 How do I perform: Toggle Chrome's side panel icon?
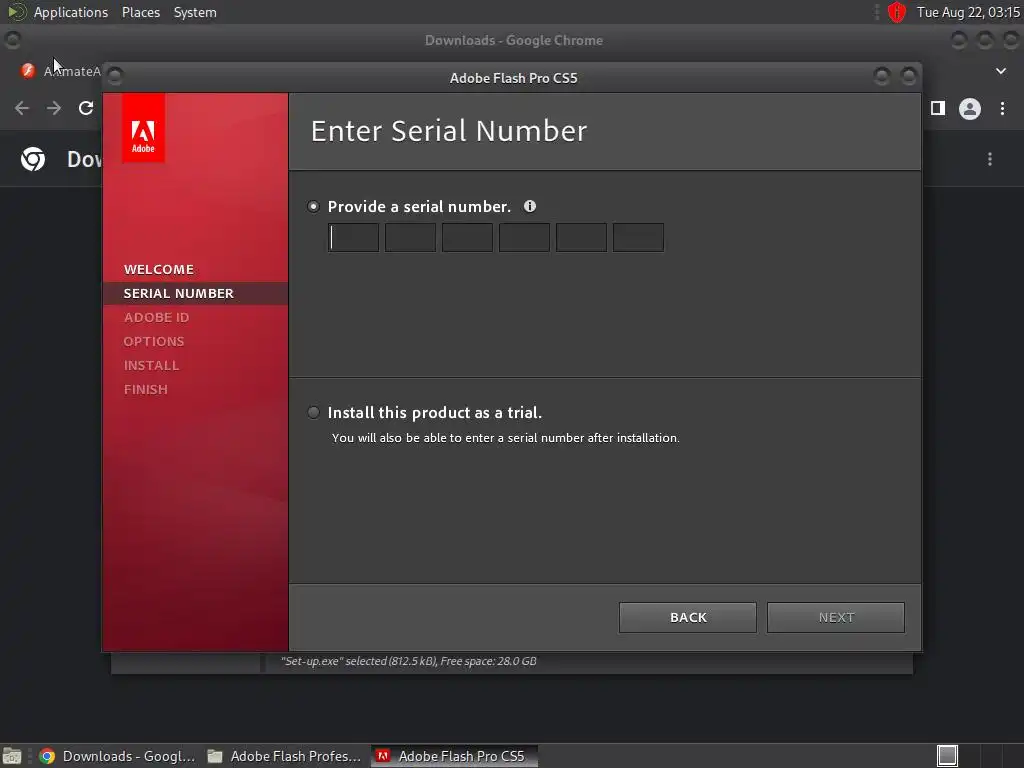tap(938, 108)
